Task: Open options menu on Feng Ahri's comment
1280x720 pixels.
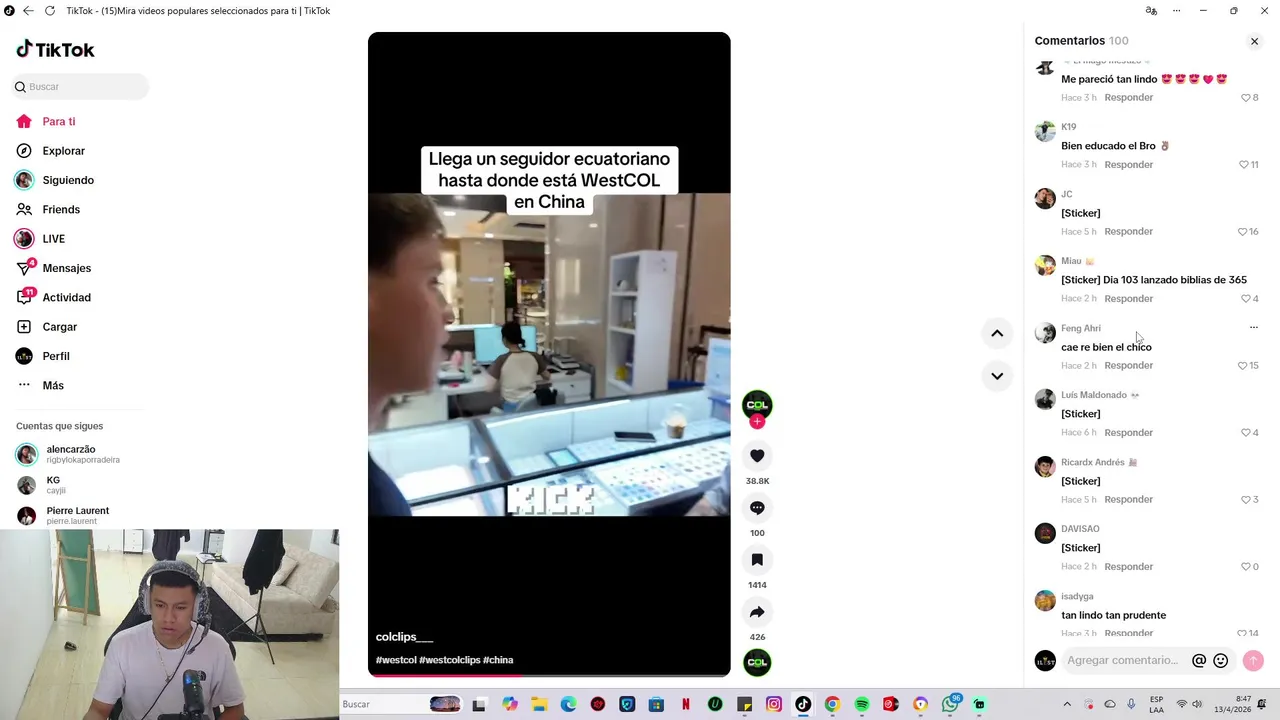Action: [x=1253, y=328]
